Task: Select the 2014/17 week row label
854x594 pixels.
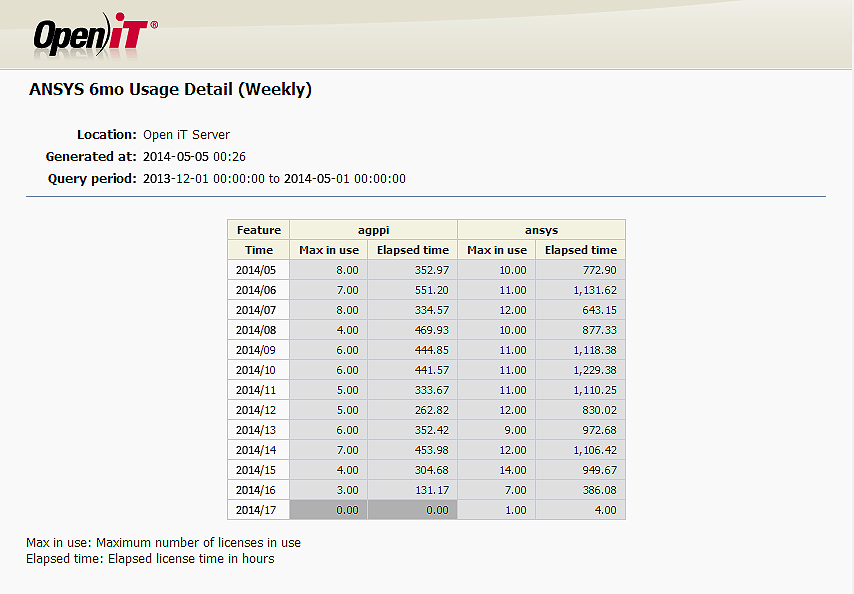Action: (x=259, y=510)
